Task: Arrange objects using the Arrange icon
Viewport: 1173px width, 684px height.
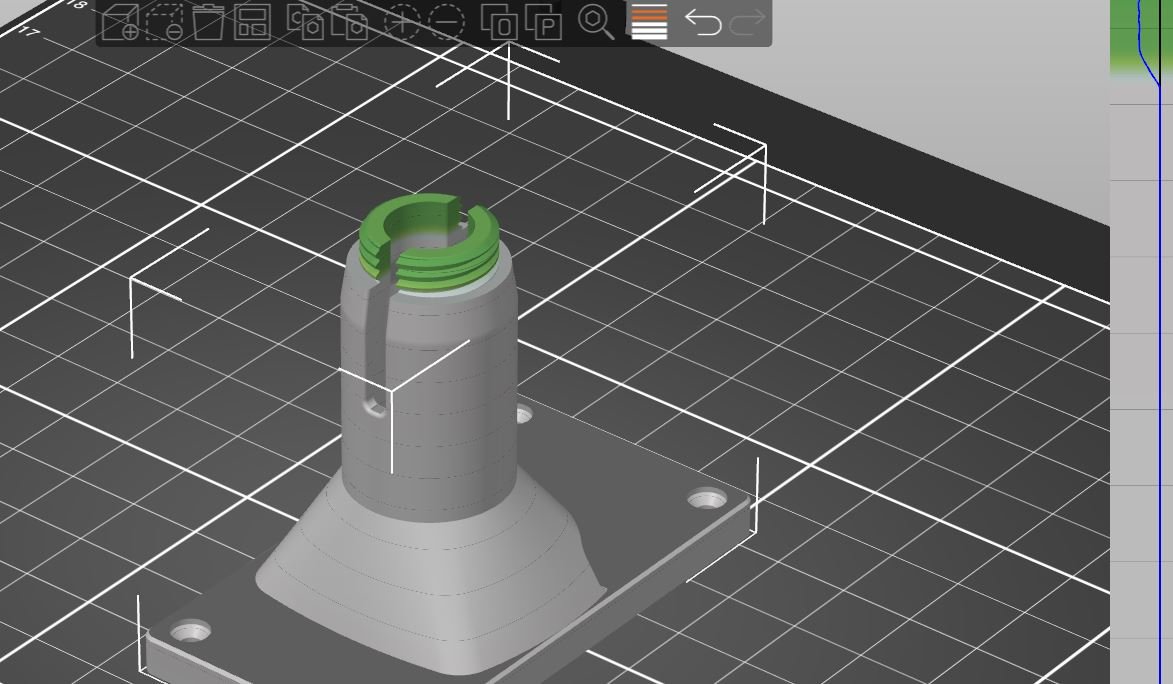Action: [252, 23]
